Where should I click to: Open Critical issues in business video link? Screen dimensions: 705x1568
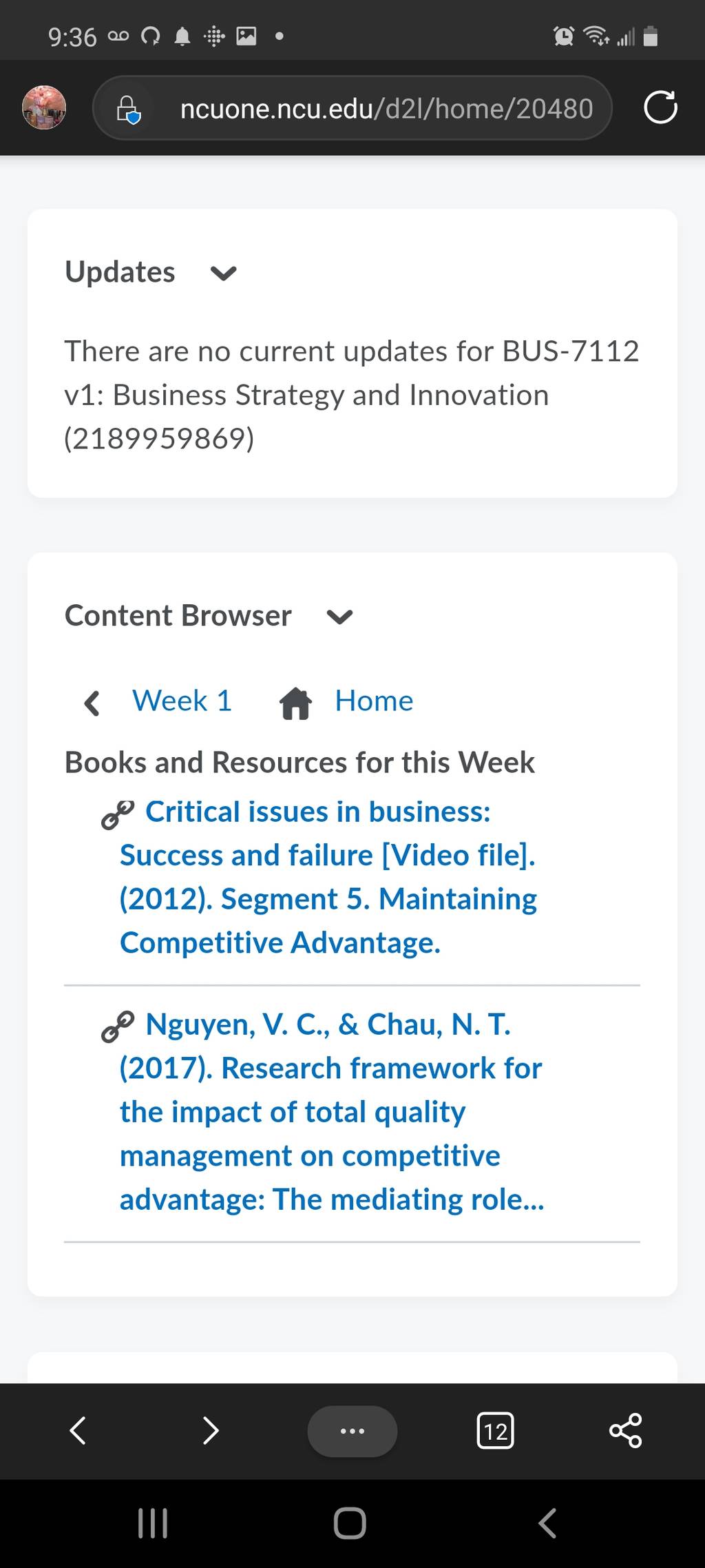[x=328, y=877]
